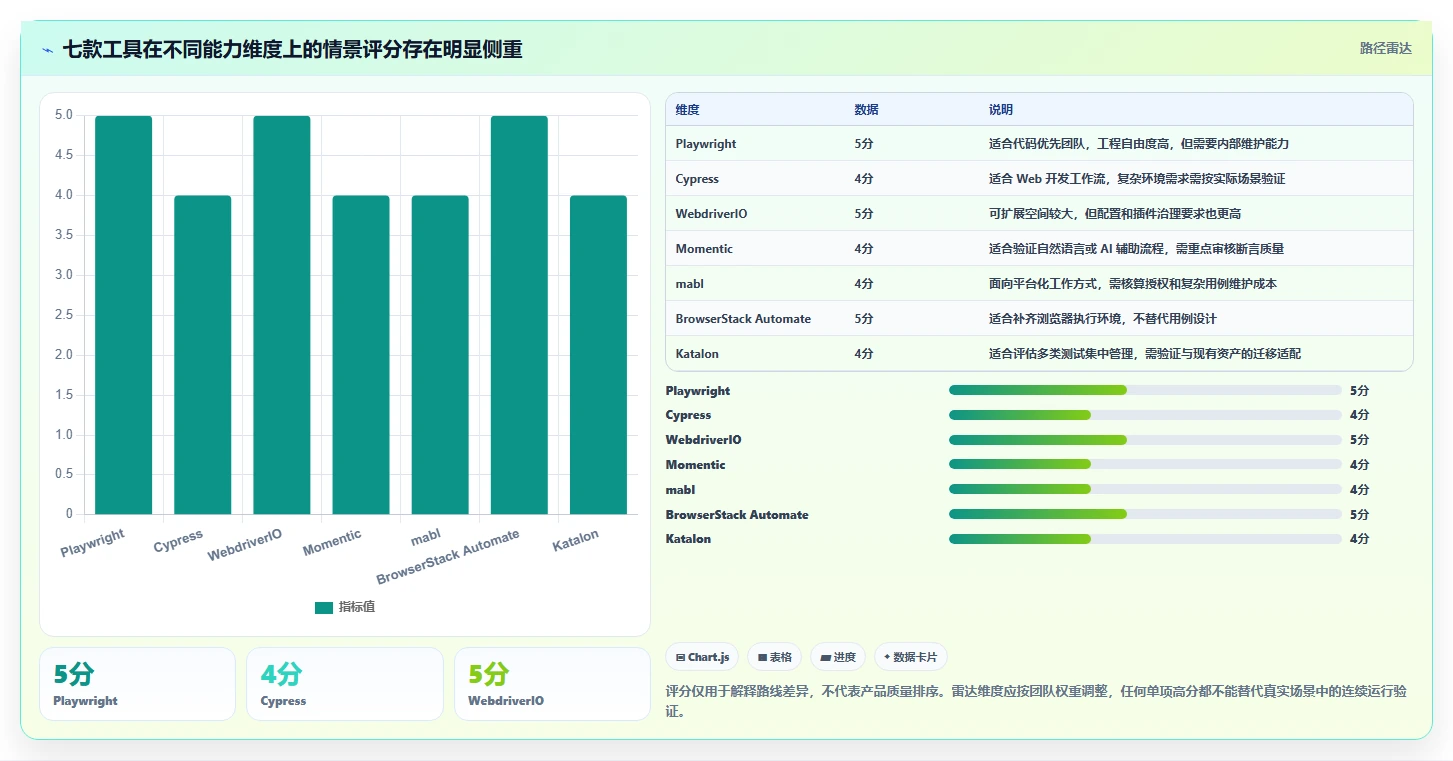Click the 指标值 legend label
This screenshot has height=761, width=1453.
click(357, 607)
